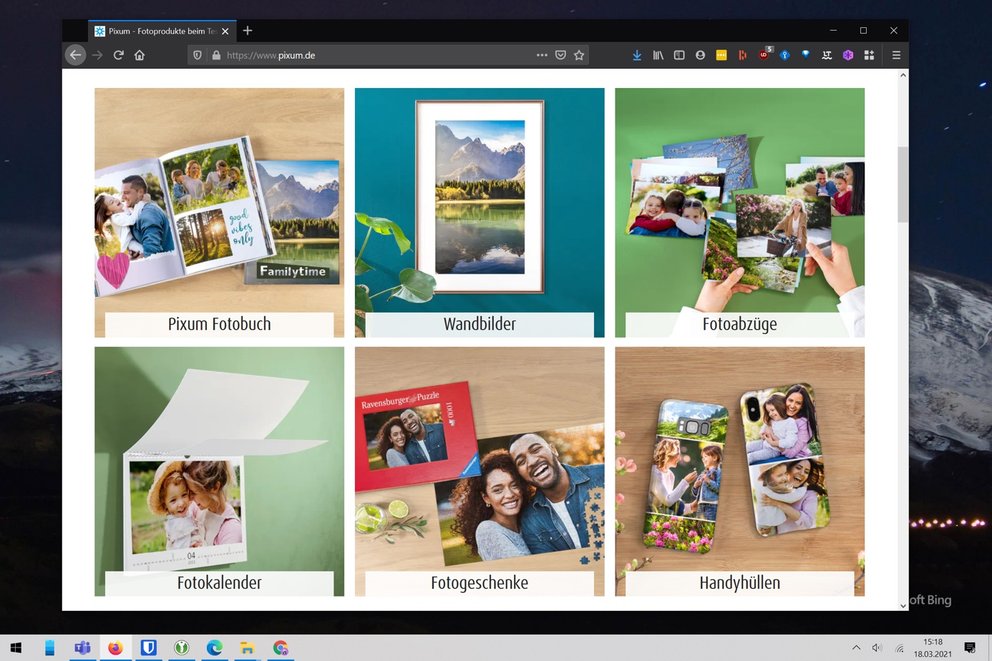The width and height of the screenshot is (992, 661).
Task: Go back with the browser back arrow
Action: point(75,55)
